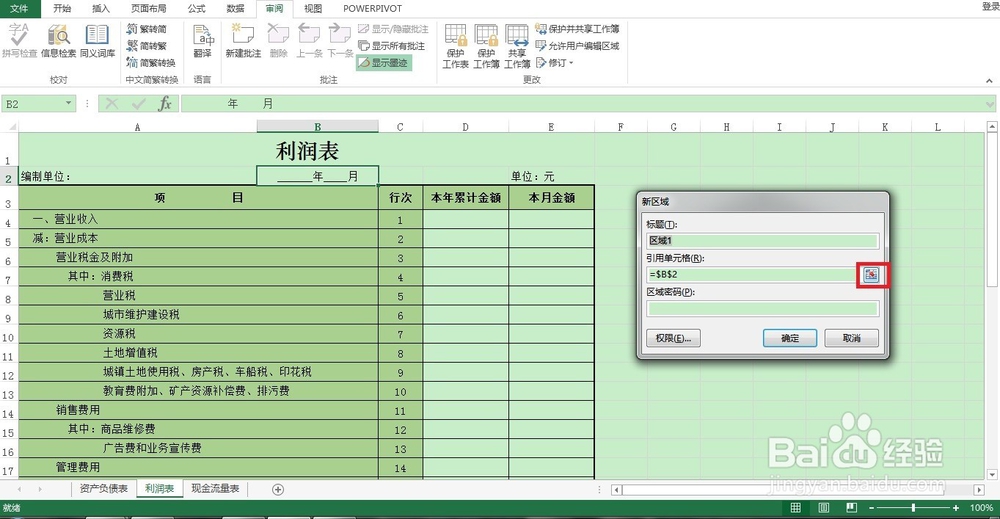The image size is (1000, 519).
Task: Go to previous comment (上一条)
Action: click(x=309, y=41)
